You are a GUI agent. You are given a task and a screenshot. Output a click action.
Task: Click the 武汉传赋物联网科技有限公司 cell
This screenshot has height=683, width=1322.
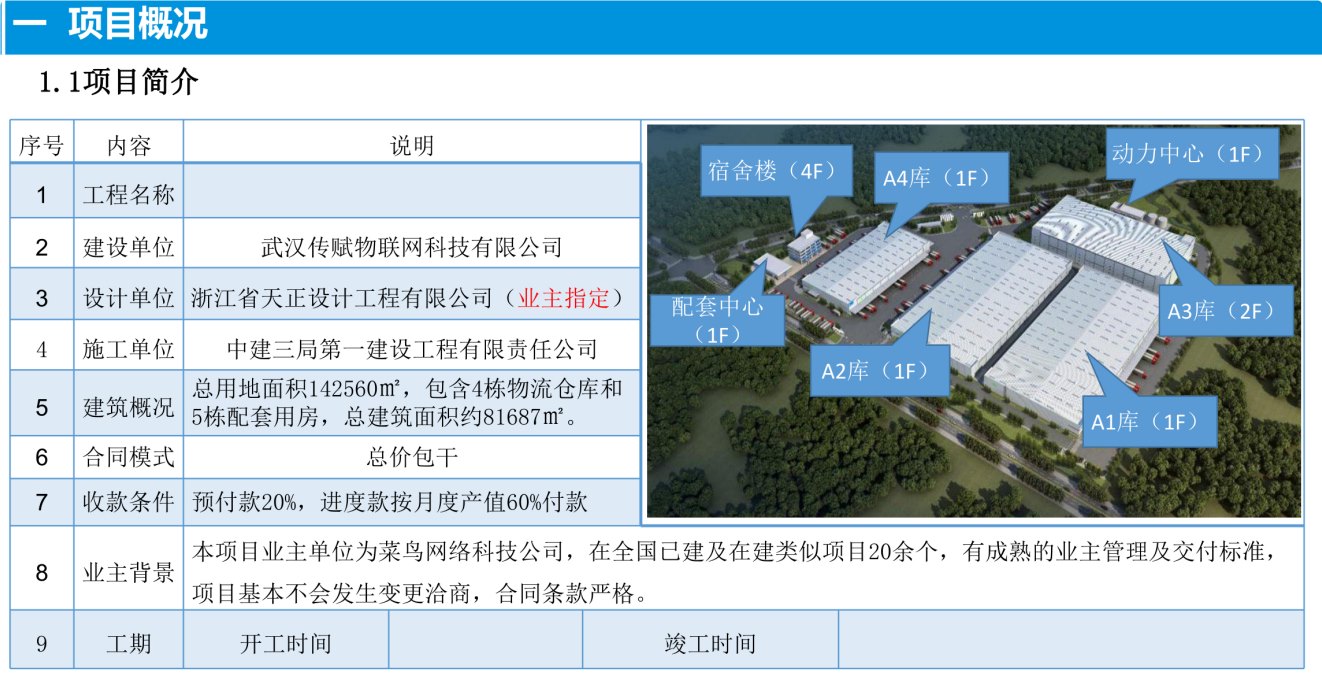[x=411, y=246]
